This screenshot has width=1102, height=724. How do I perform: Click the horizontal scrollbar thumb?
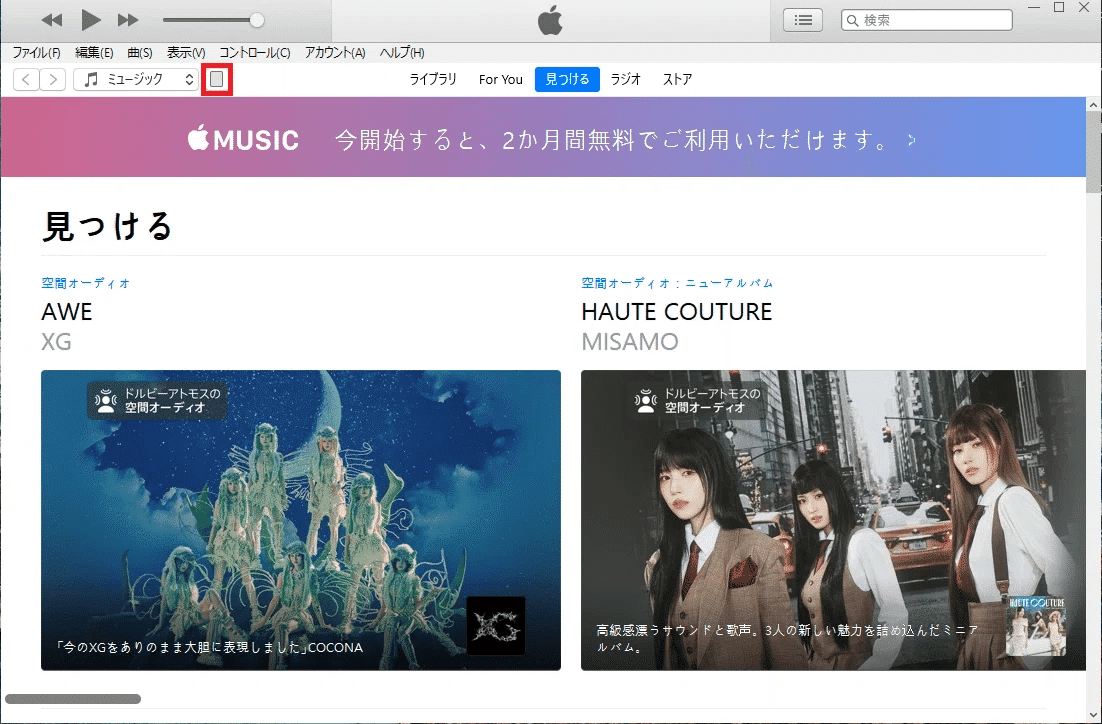tap(73, 699)
